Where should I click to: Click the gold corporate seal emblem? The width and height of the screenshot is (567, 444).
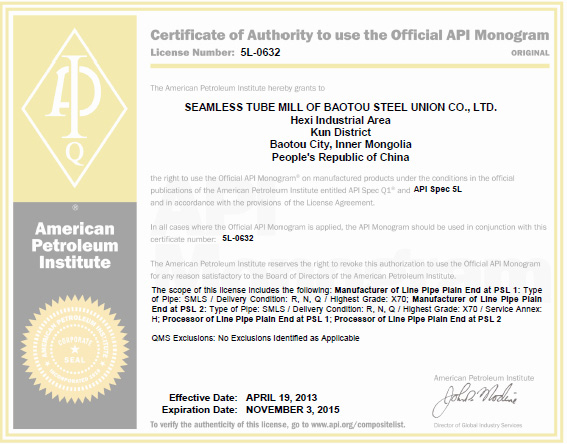pyautogui.click(x=75, y=349)
